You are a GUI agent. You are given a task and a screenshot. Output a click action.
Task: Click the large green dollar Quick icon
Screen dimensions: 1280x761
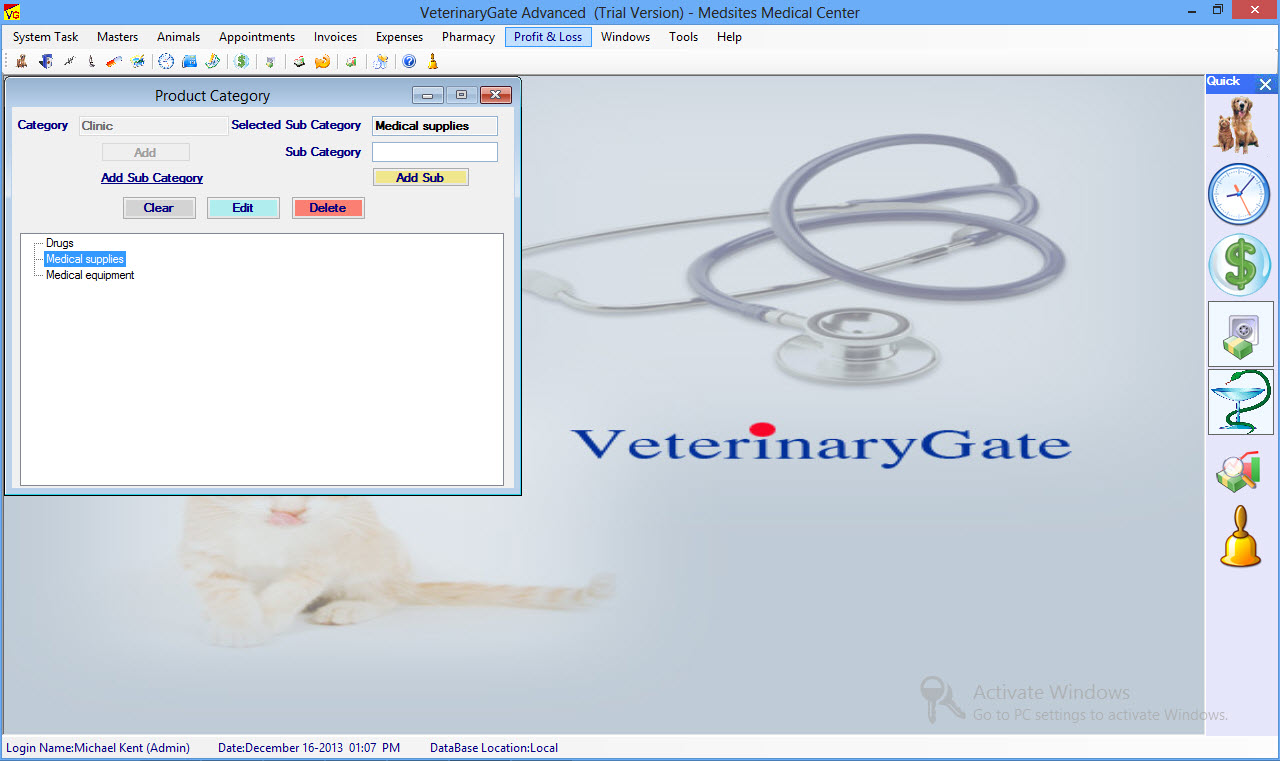click(1240, 264)
